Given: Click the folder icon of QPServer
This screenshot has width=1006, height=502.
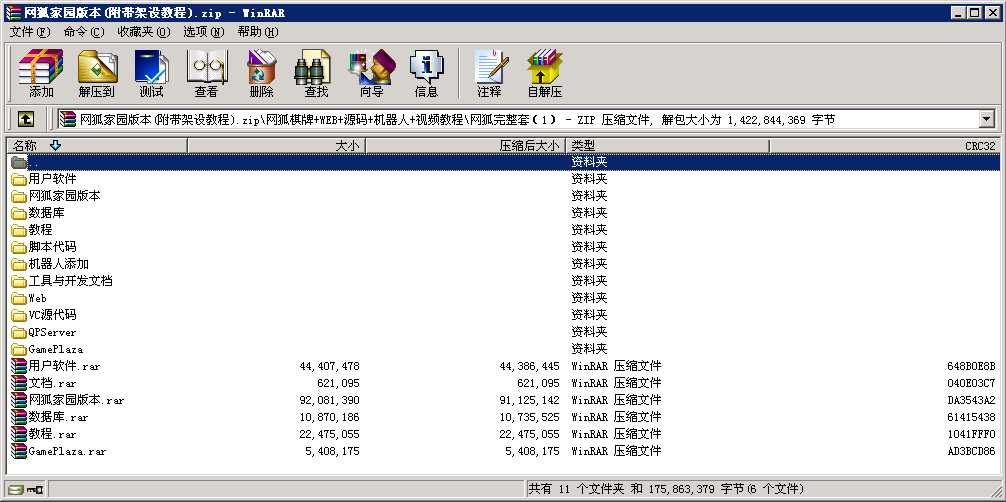Looking at the screenshot, I should pyautogui.click(x=19, y=332).
